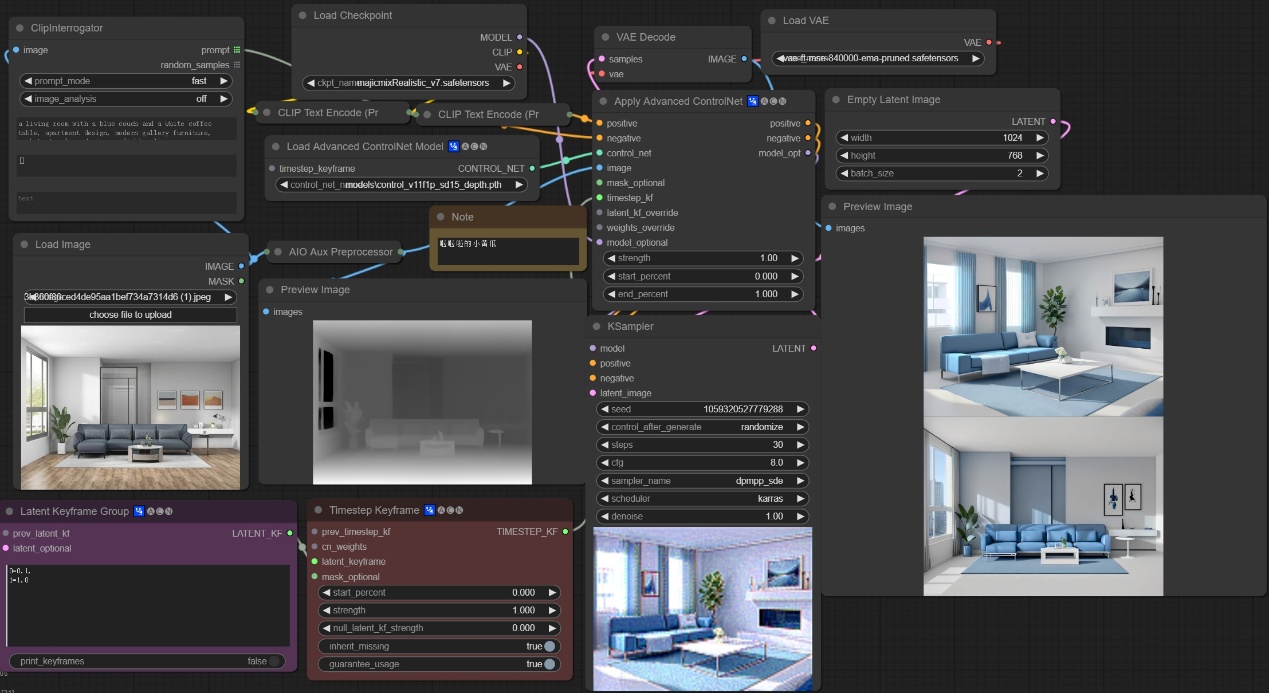The height and width of the screenshot is (693, 1269).
Task: Open the ckpt_name checkpoint selector
Action: [x=409, y=83]
